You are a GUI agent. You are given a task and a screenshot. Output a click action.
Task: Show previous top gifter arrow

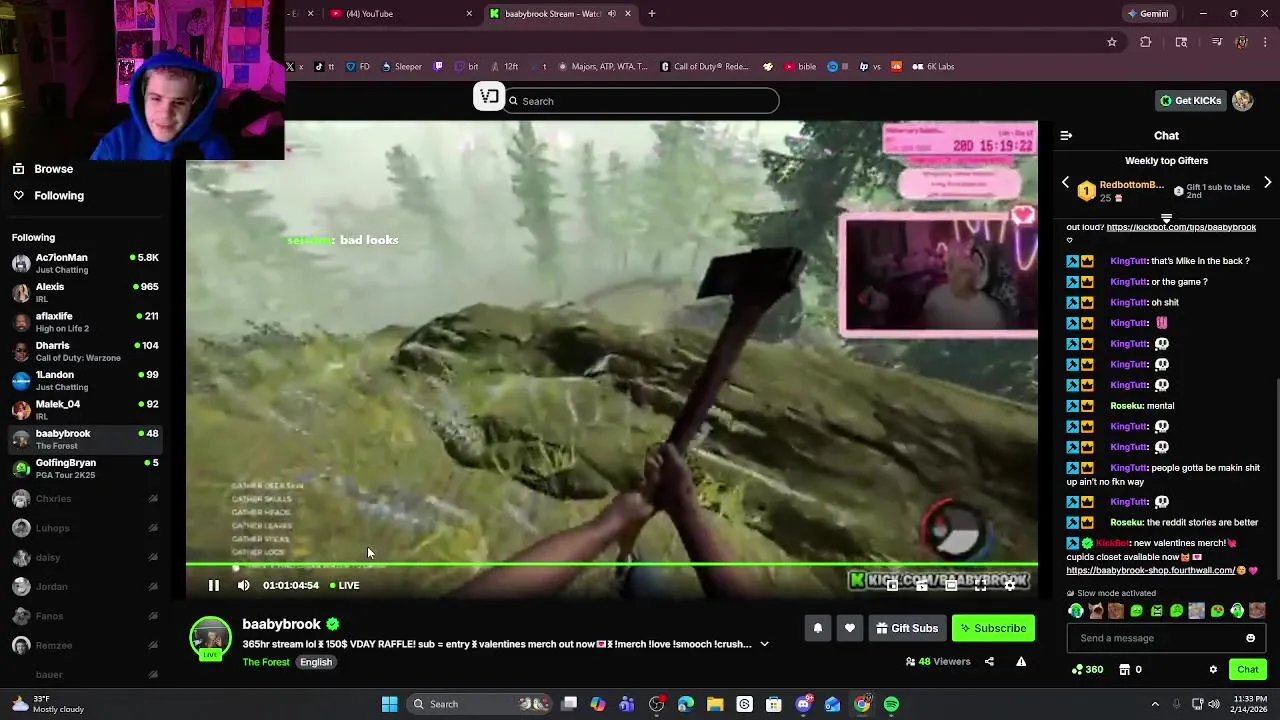(1065, 183)
